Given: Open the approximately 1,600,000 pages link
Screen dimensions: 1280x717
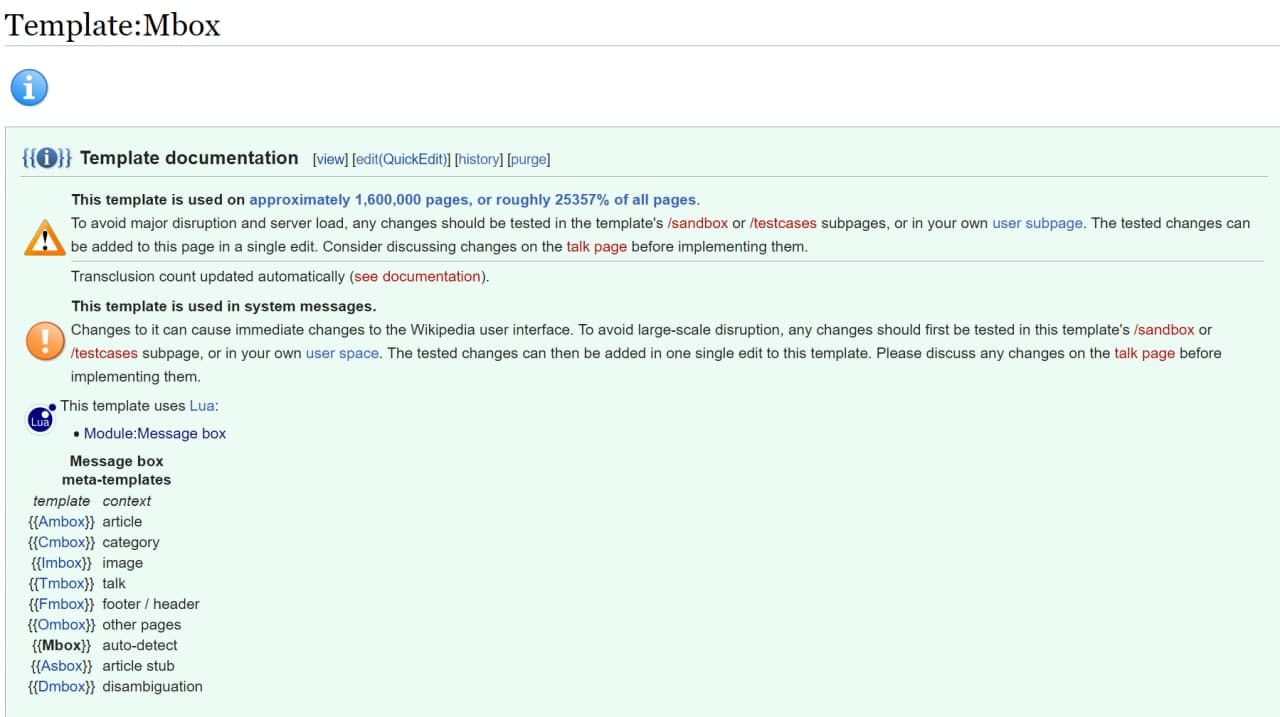Looking at the screenshot, I should click(x=473, y=200).
